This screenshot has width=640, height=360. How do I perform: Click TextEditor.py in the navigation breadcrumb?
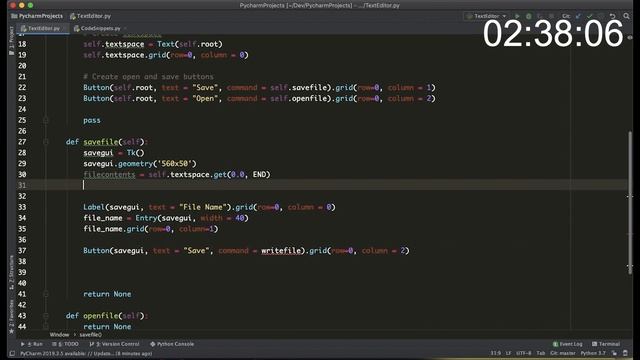[90, 16]
